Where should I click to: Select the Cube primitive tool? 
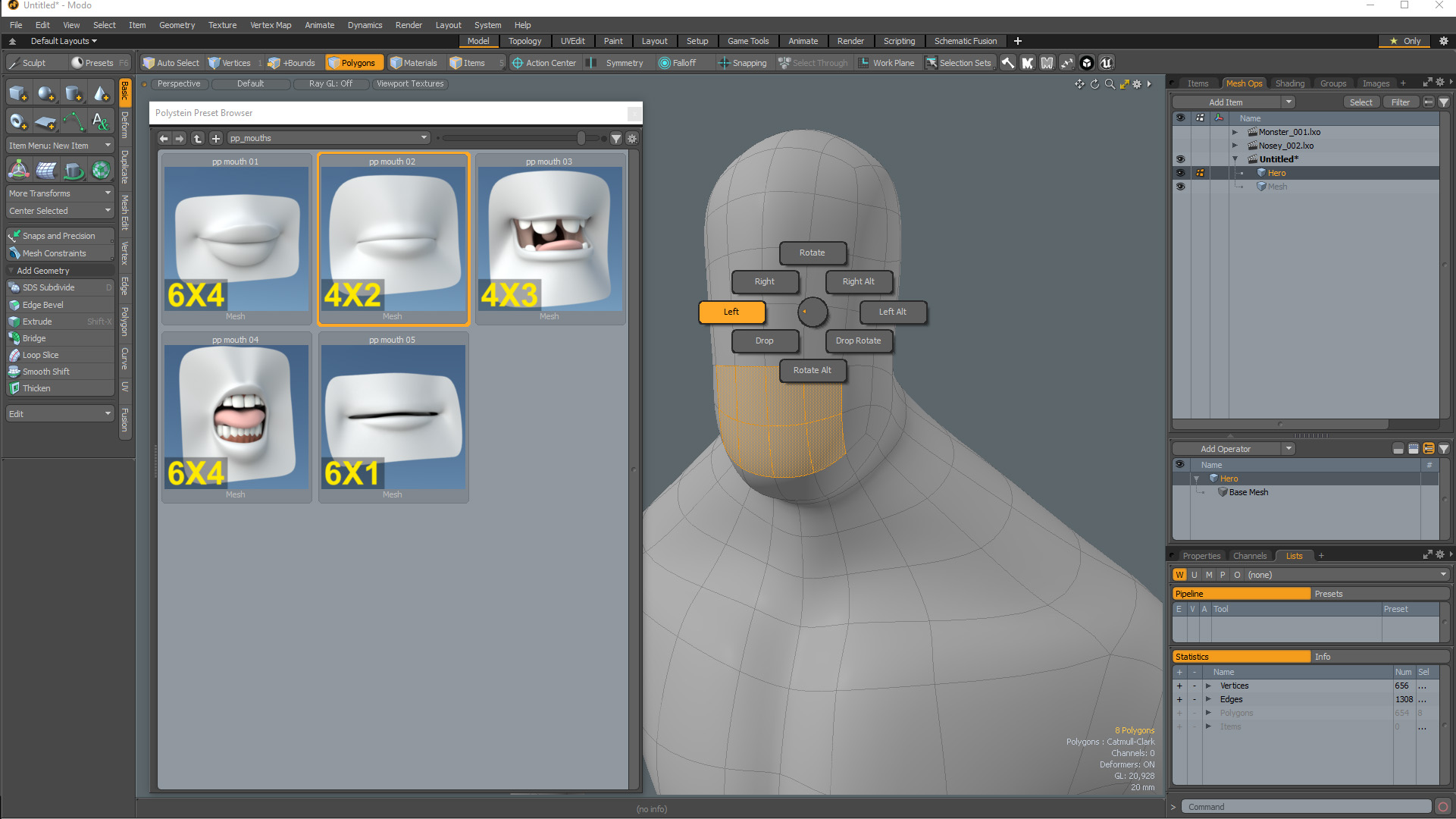[x=18, y=93]
